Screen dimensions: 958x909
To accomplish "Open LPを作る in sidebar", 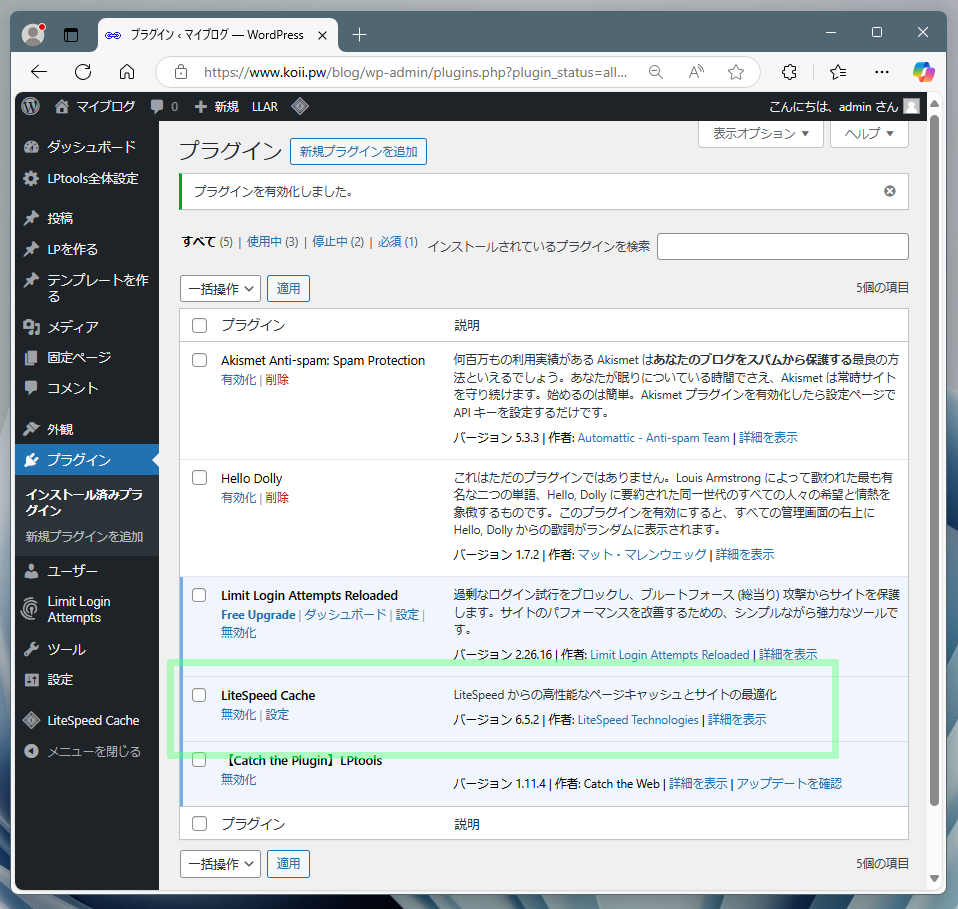I will (x=87, y=249).
